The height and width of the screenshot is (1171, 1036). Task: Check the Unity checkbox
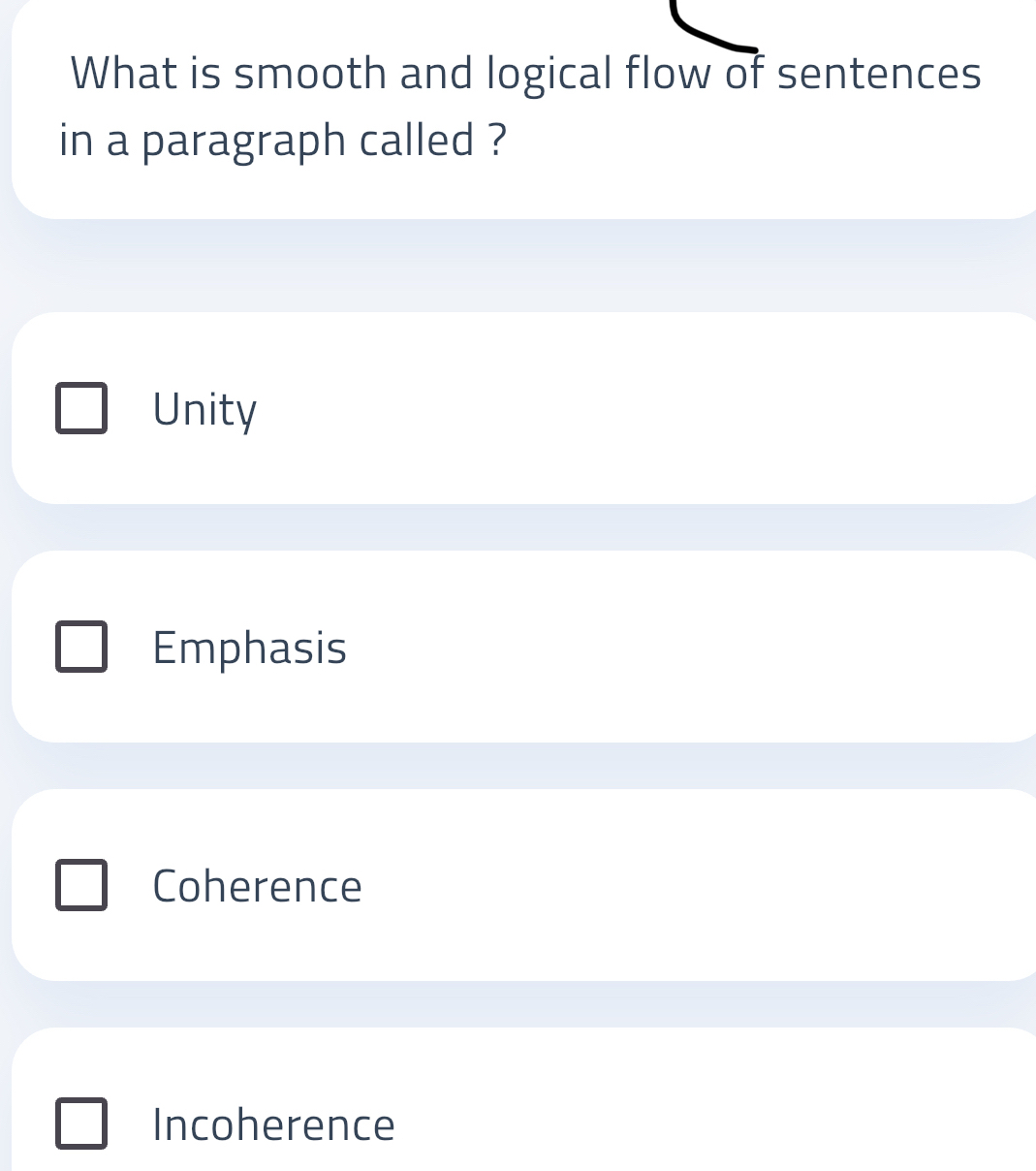(81, 409)
